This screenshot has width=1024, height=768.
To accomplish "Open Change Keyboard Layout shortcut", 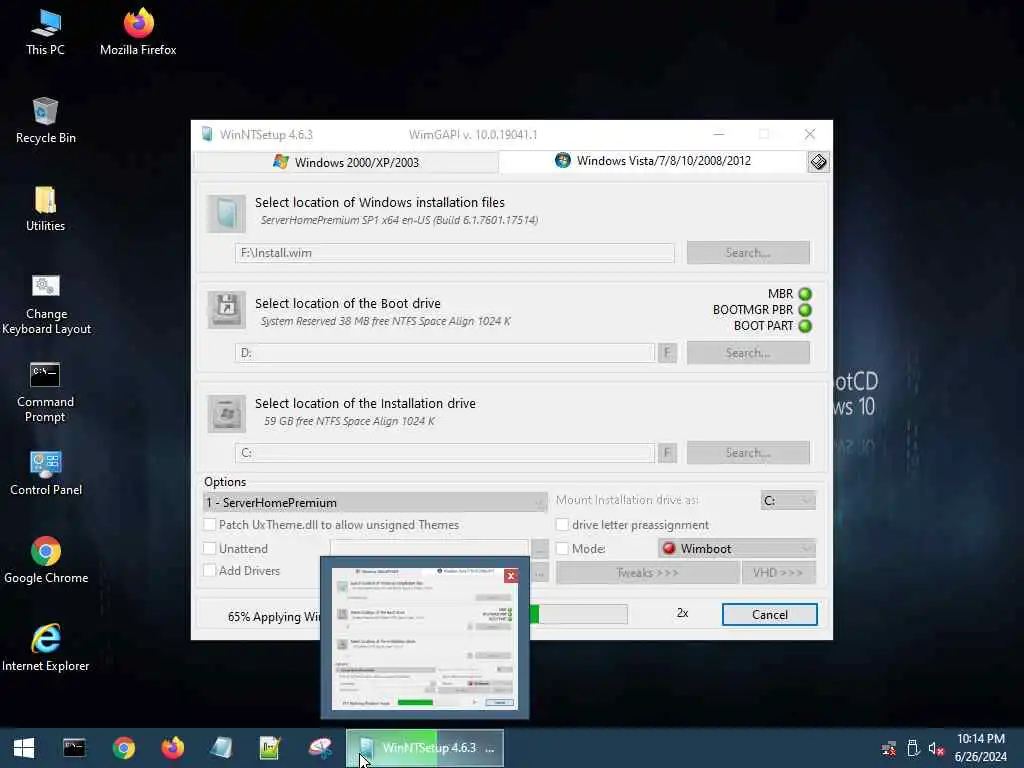I will coord(46,305).
